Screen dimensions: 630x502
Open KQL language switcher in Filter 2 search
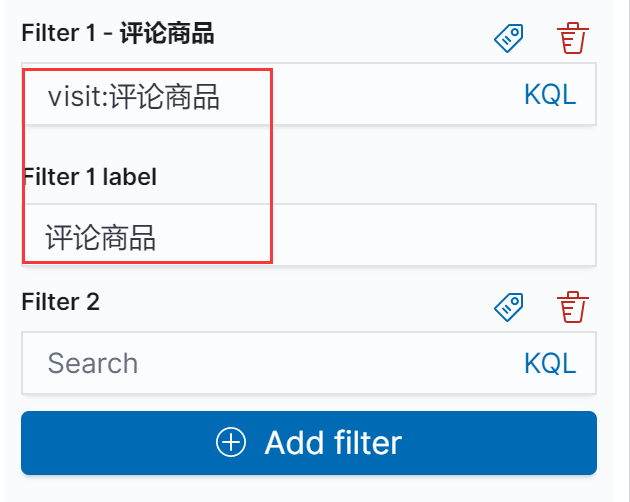coord(550,363)
